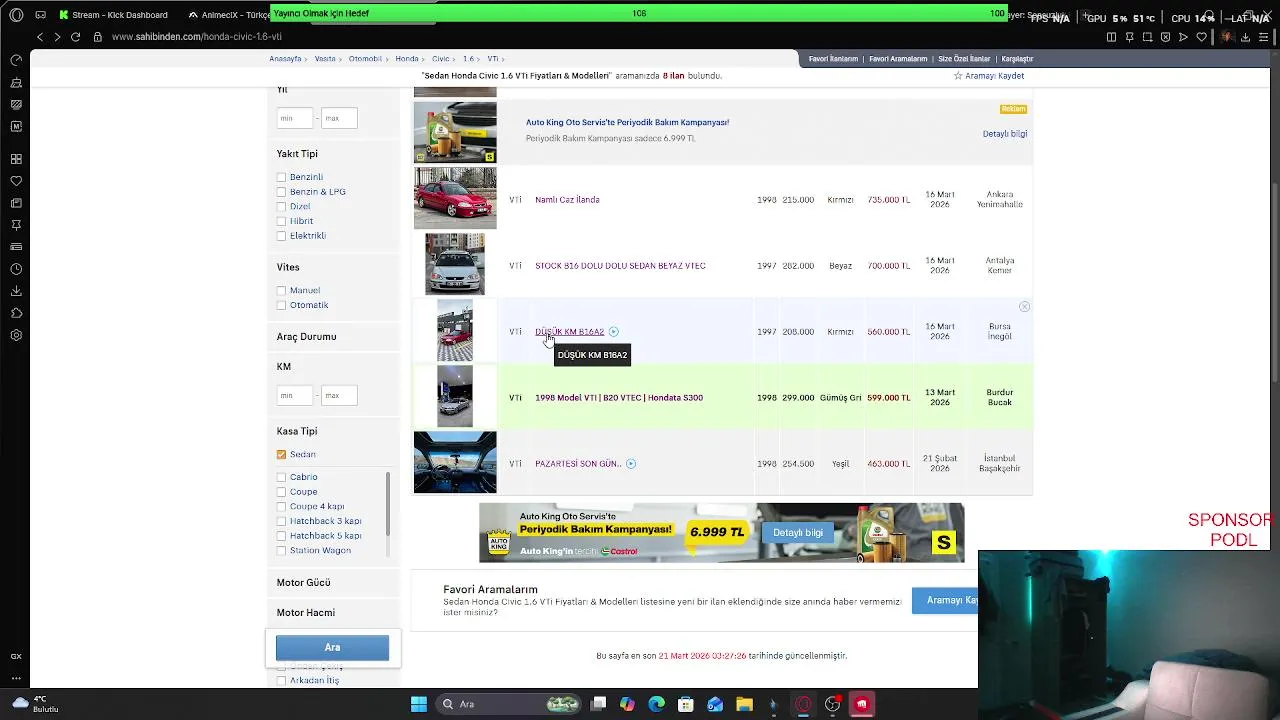Open the Opera menu logo
Viewport: 1280px width, 720px height.
point(16,15)
